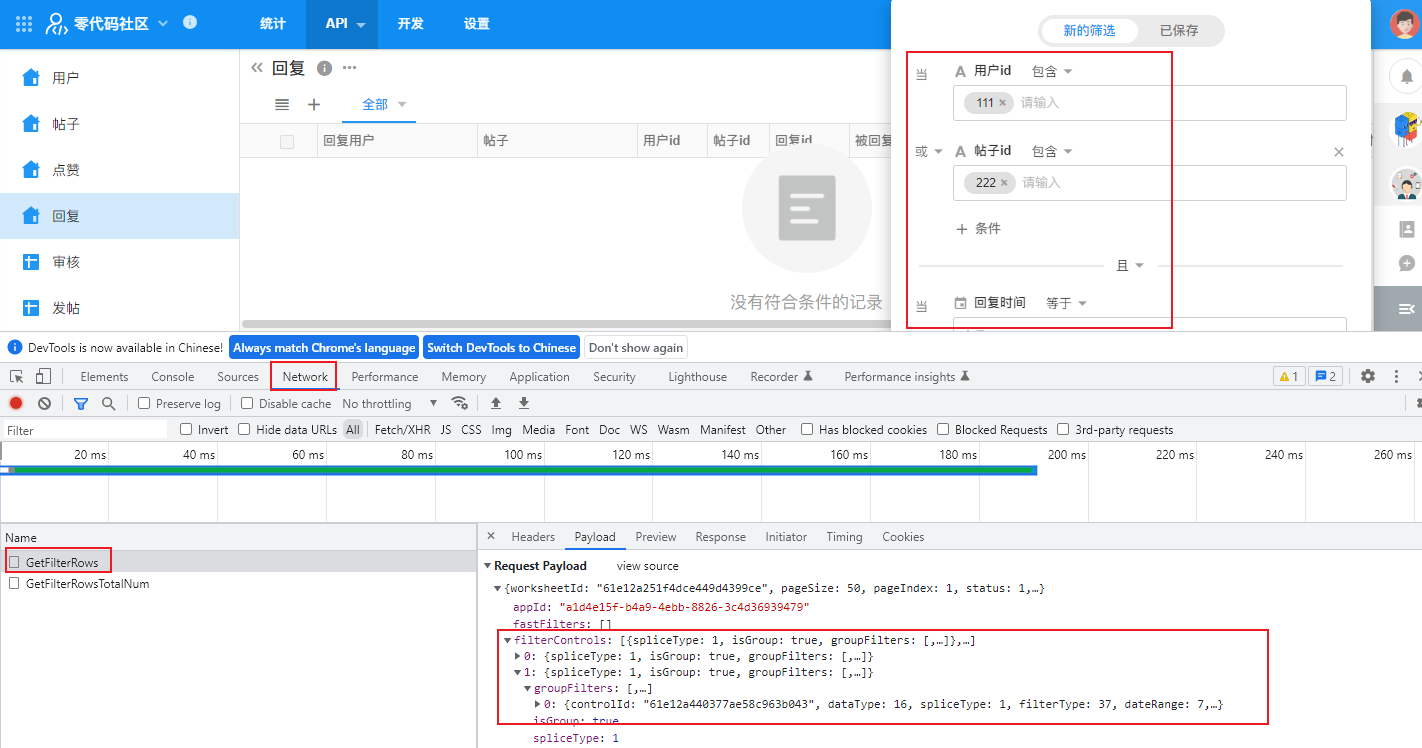Check the Disable cache option

(x=247, y=403)
